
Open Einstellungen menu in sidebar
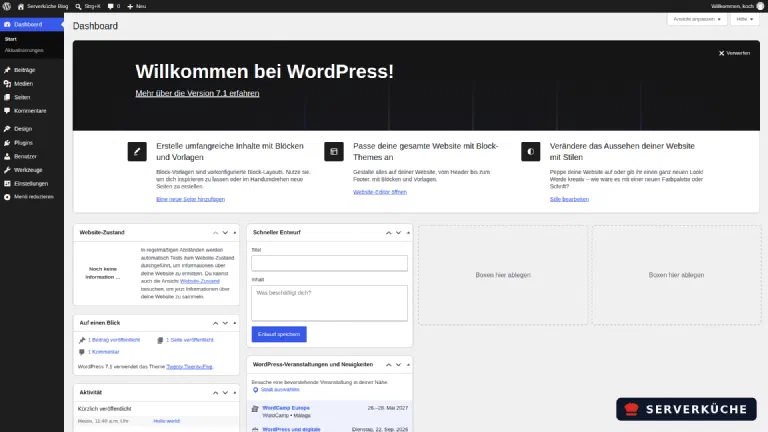point(32,184)
